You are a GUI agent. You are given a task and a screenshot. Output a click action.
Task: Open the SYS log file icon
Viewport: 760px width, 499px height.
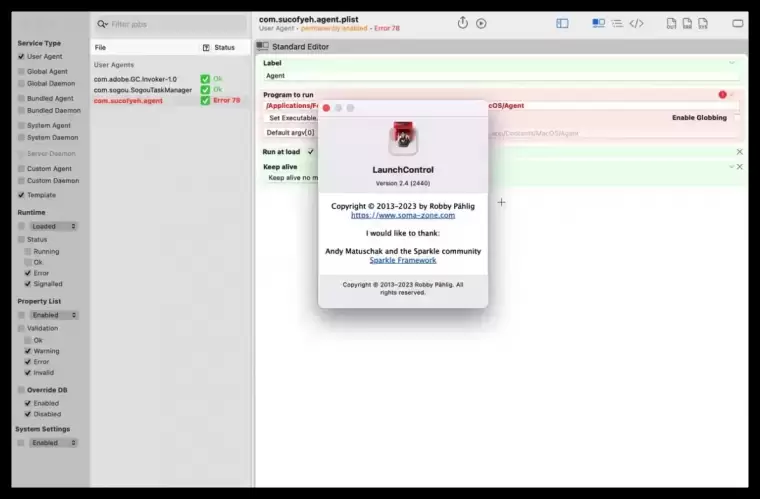703,23
